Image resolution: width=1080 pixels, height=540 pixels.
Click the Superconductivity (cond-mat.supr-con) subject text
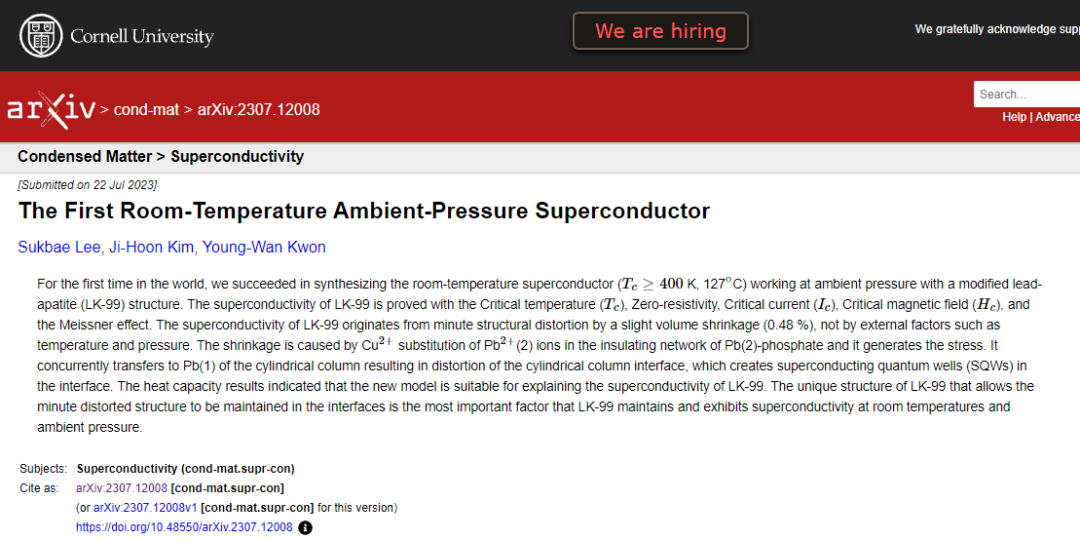click(x=186, y=469)
